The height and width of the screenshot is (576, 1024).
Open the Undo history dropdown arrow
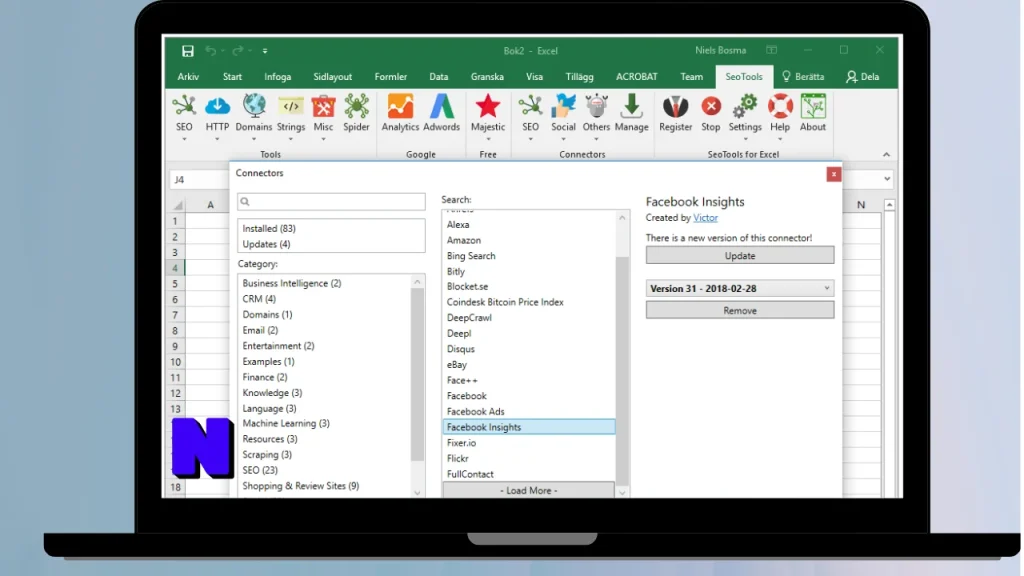[x=223, y=51]
